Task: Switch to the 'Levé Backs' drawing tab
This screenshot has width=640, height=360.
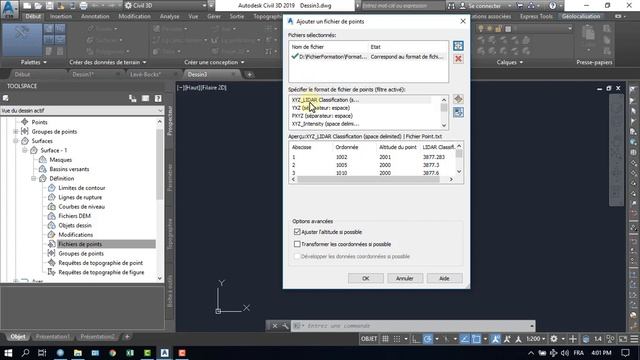Action: pyautogui.click(x=145, y=75)
